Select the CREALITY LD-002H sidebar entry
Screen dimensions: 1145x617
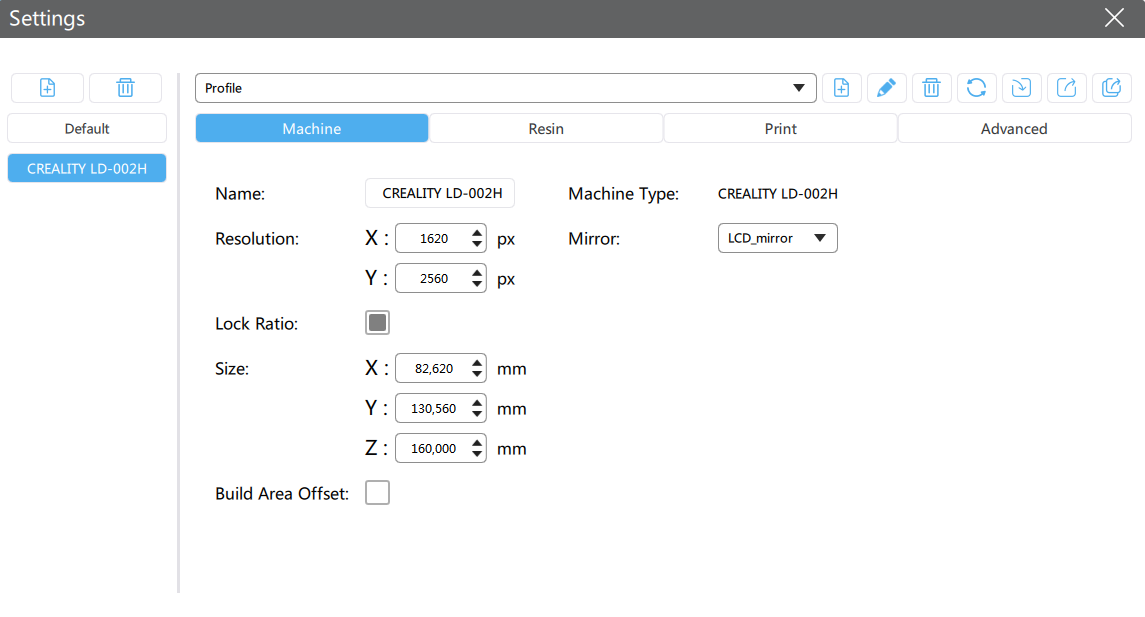(87, 169)
